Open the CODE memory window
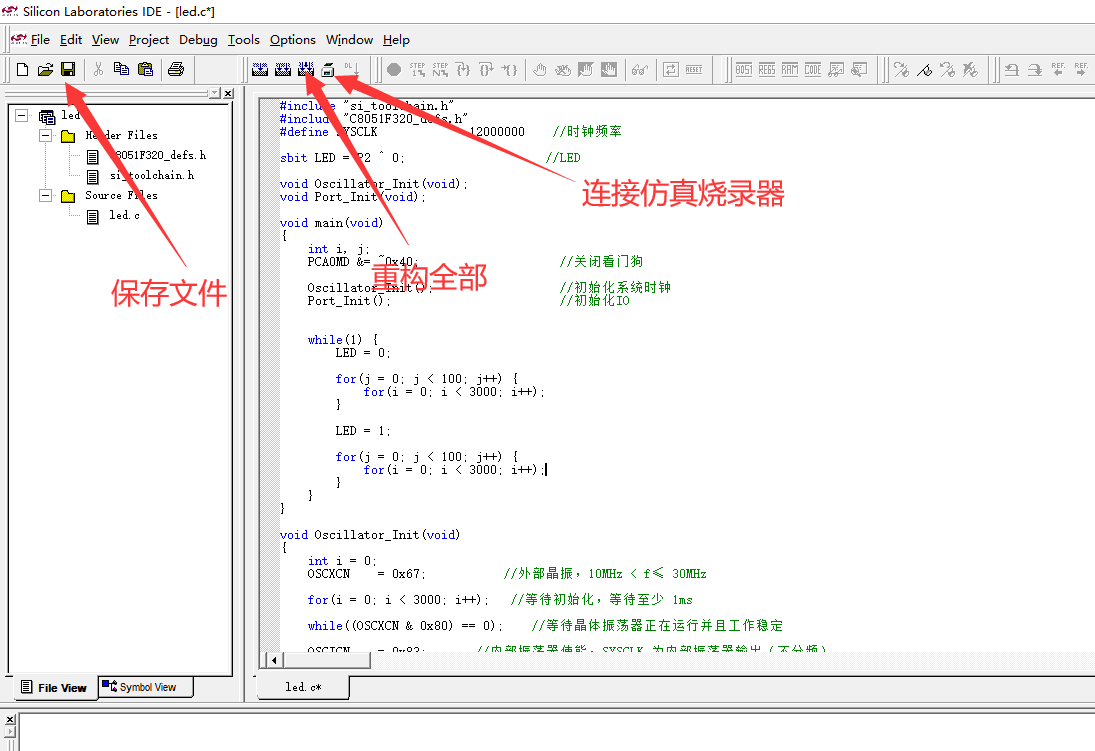The image size is (1095, 751). pyautogui.click(x=812, y=69)
